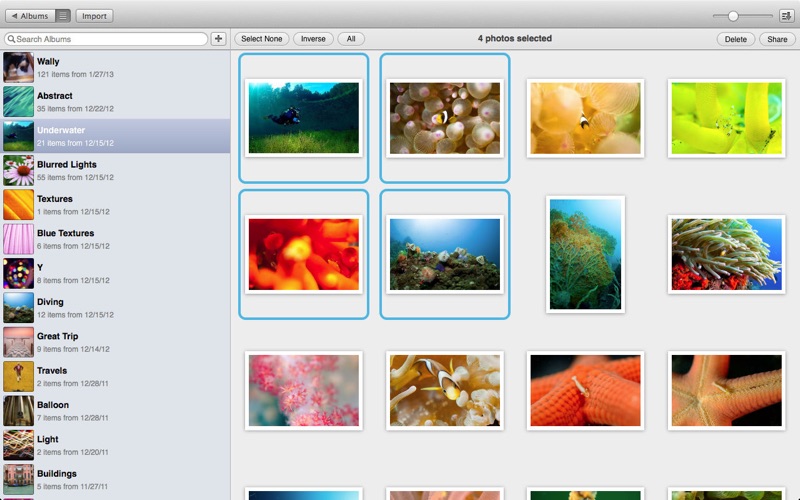Toggle the album list view icon

(x=63, y=16)
